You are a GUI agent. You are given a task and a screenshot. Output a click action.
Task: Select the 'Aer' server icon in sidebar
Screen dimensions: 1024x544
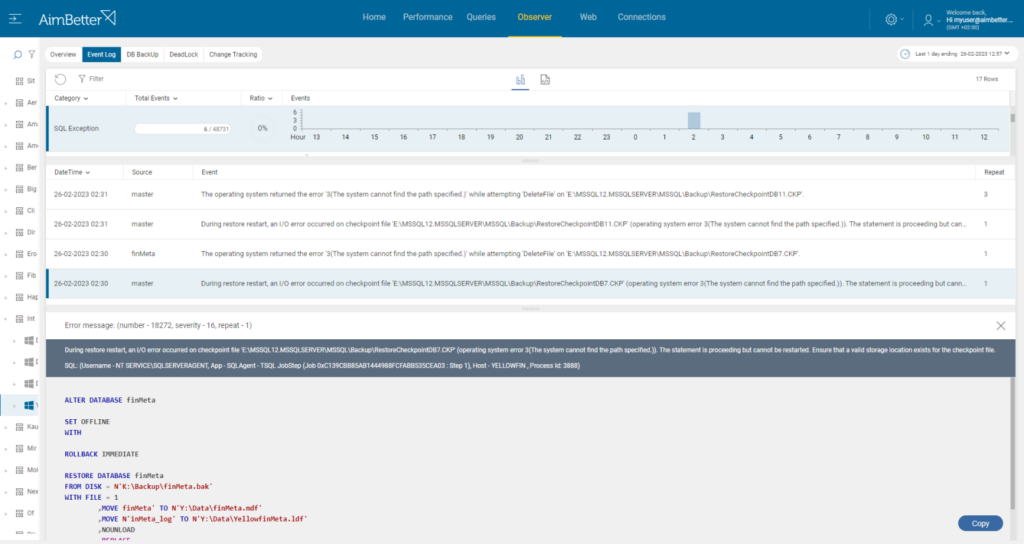click(x=19, y=103)
